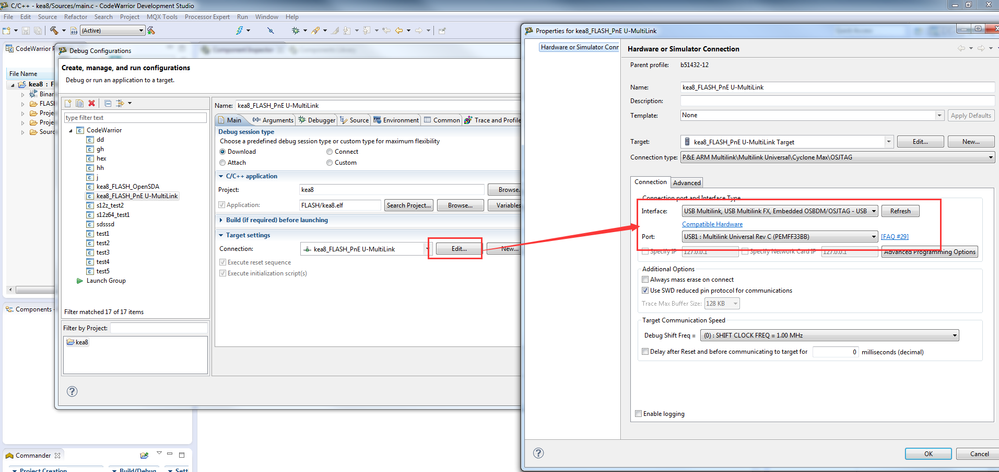Image resolution: width=999 pixels, height=472 pixels.
Task: Enable Delay after Reset checkbox
Action: coord(645,352)
